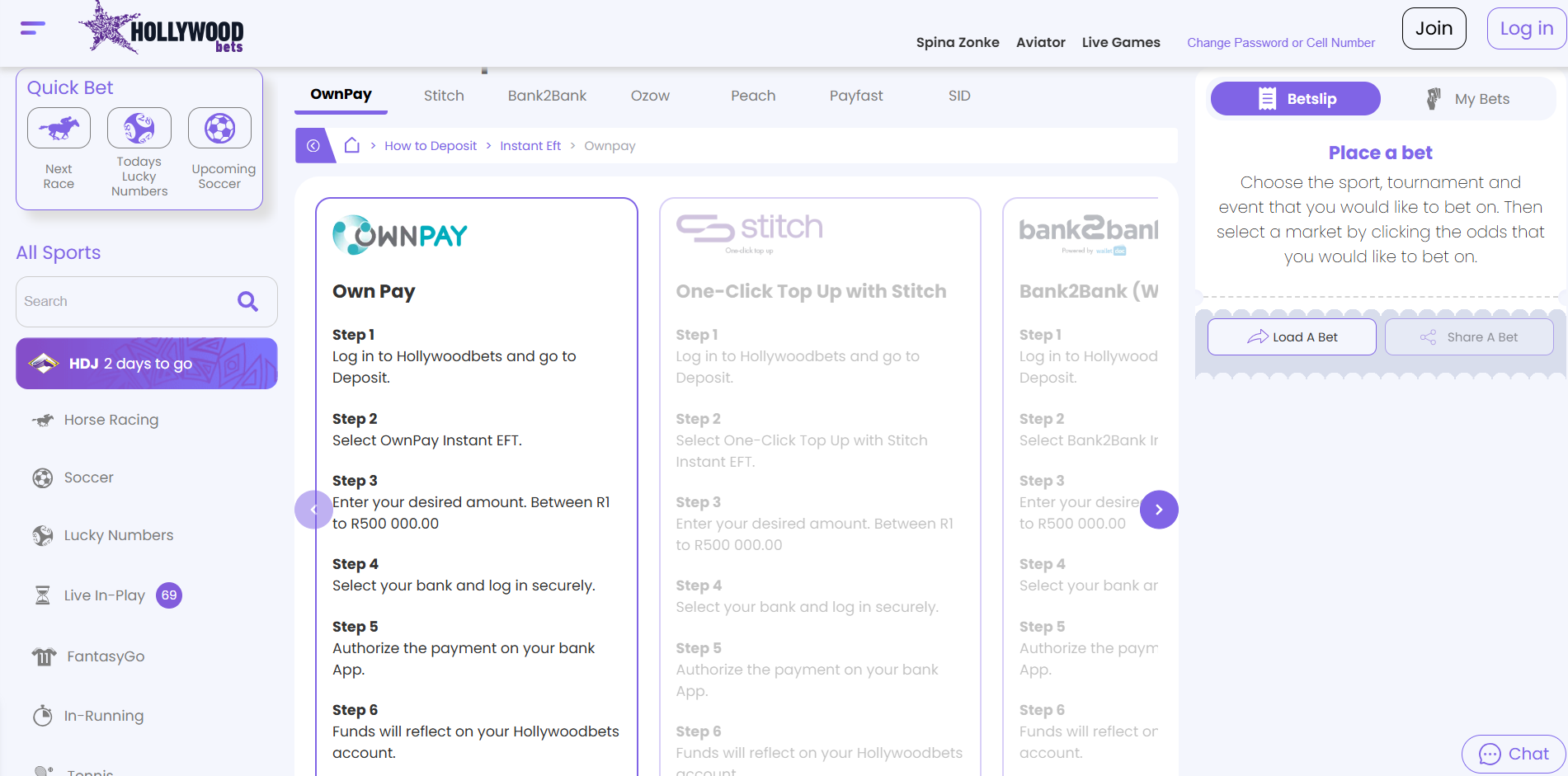Switch to the OwnPay tab
Image resolution: width=1568 pixels, height=776 pixels.
click(341, 95)
